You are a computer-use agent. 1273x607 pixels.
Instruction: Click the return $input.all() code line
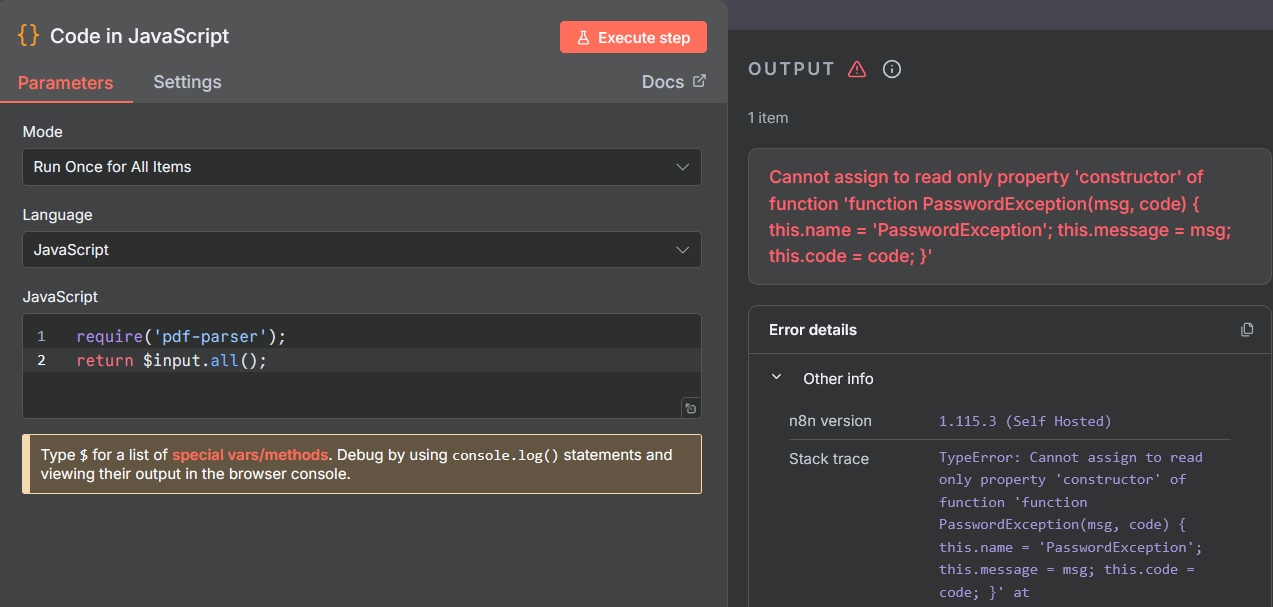(x=171, y=360)
